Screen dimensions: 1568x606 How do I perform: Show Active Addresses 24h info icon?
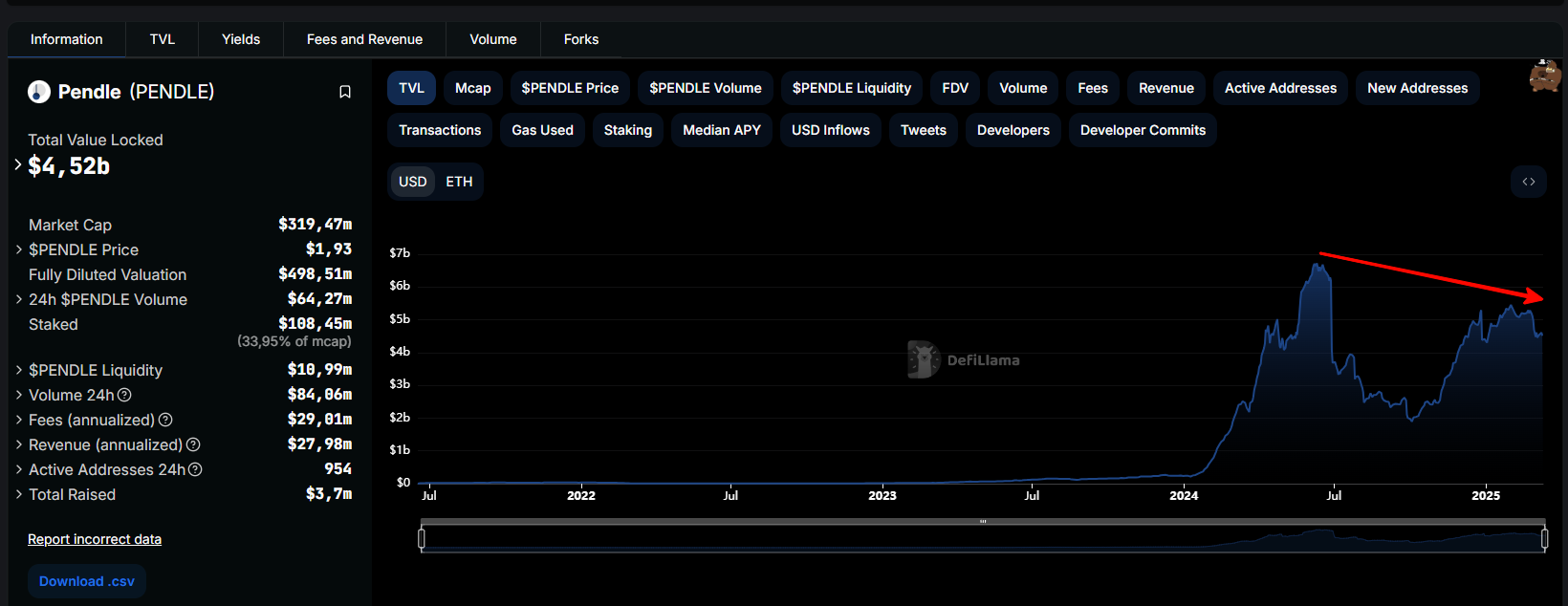pos(195,469)
